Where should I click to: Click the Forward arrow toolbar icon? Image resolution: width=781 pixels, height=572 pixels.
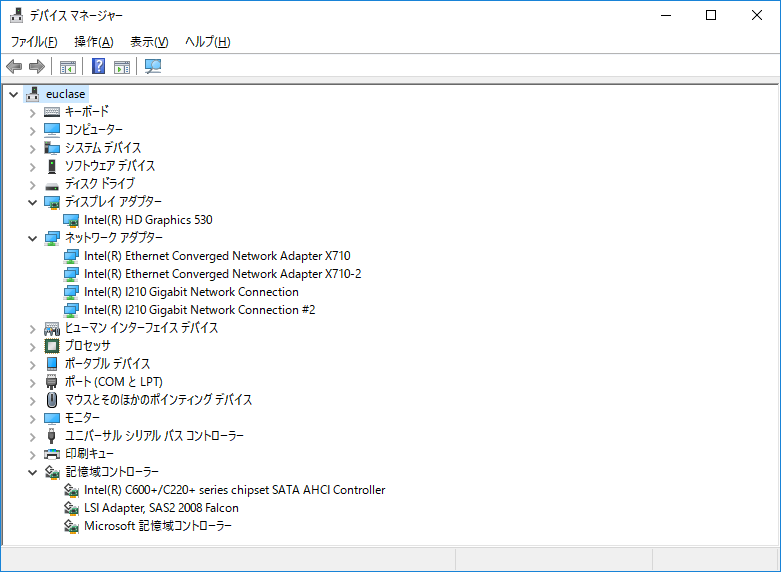pos(37,66)
